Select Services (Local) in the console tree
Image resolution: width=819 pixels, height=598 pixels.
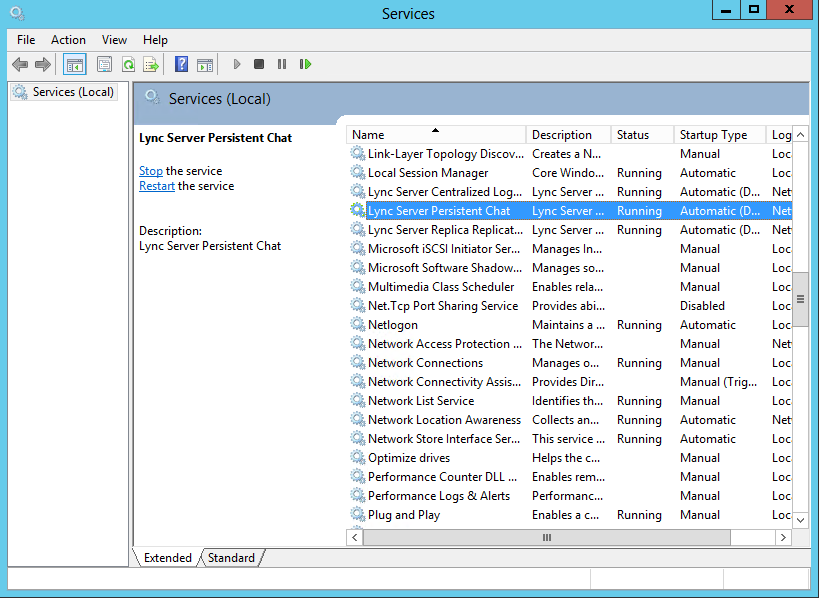point(64,92)
